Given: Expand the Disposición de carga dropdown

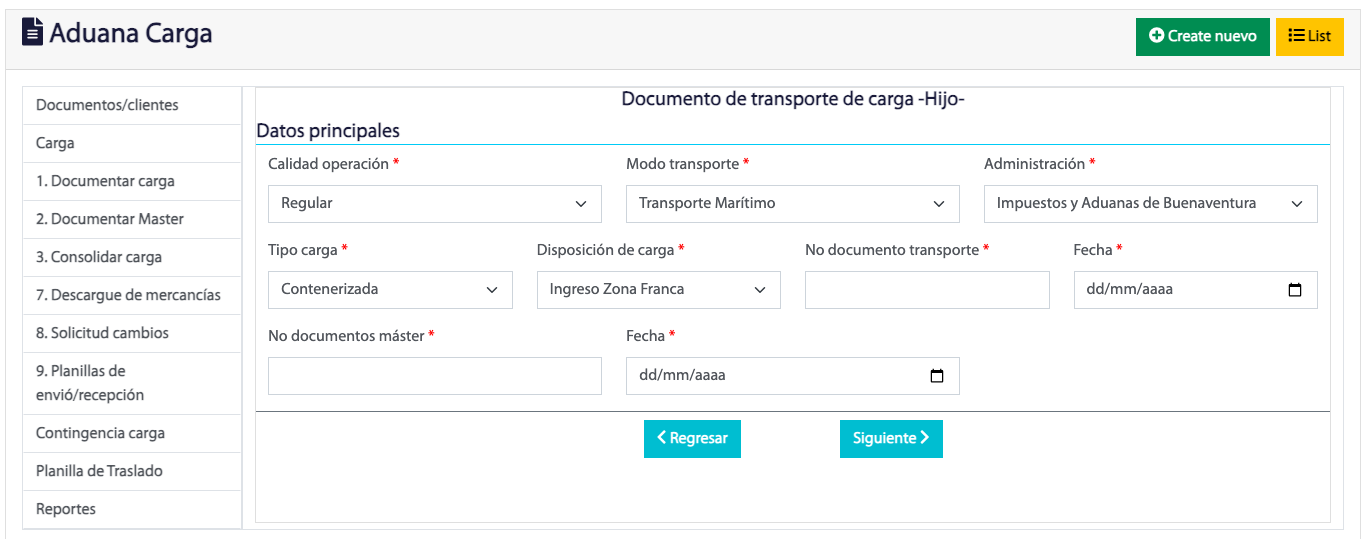Looking at the screenshot, I should [x=659, y=290].
